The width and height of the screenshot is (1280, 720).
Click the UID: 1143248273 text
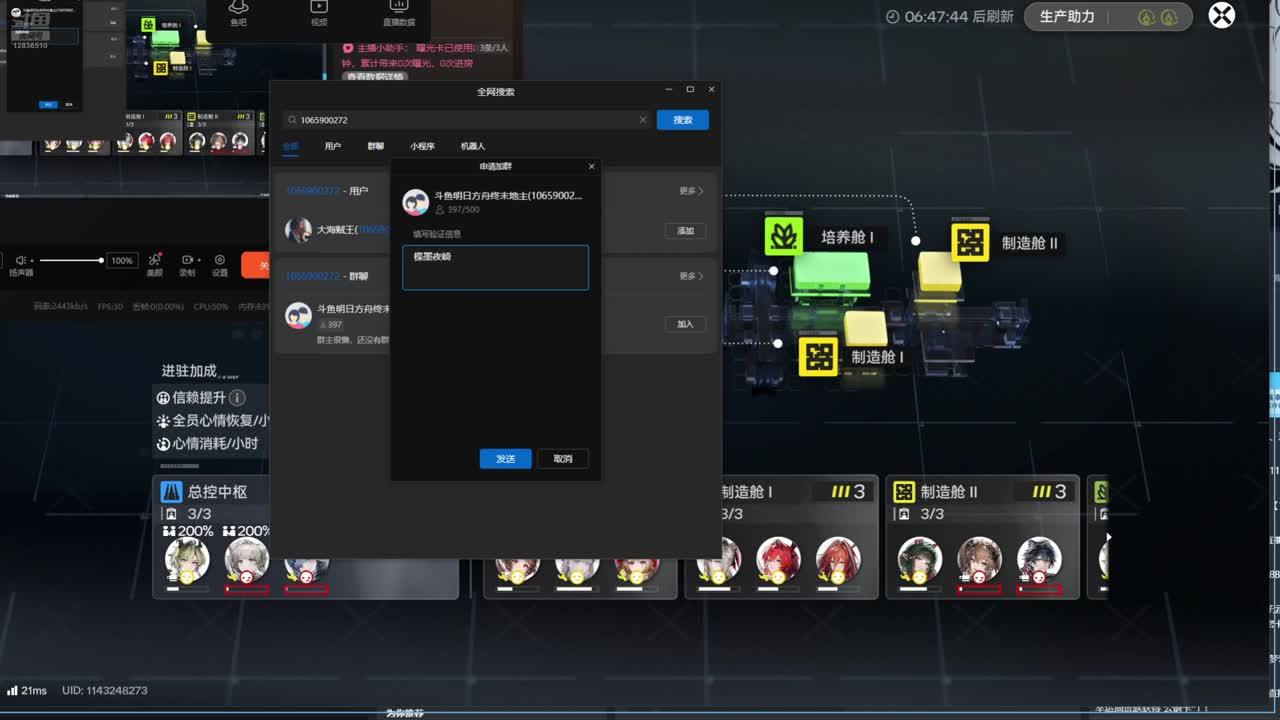click(104, 691)
